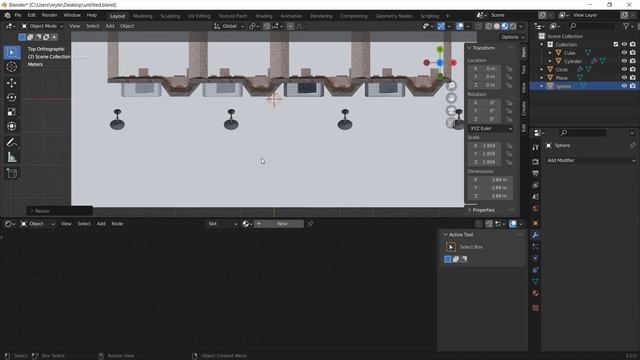
Task: Select the Cursor tool
Action: 12,67
